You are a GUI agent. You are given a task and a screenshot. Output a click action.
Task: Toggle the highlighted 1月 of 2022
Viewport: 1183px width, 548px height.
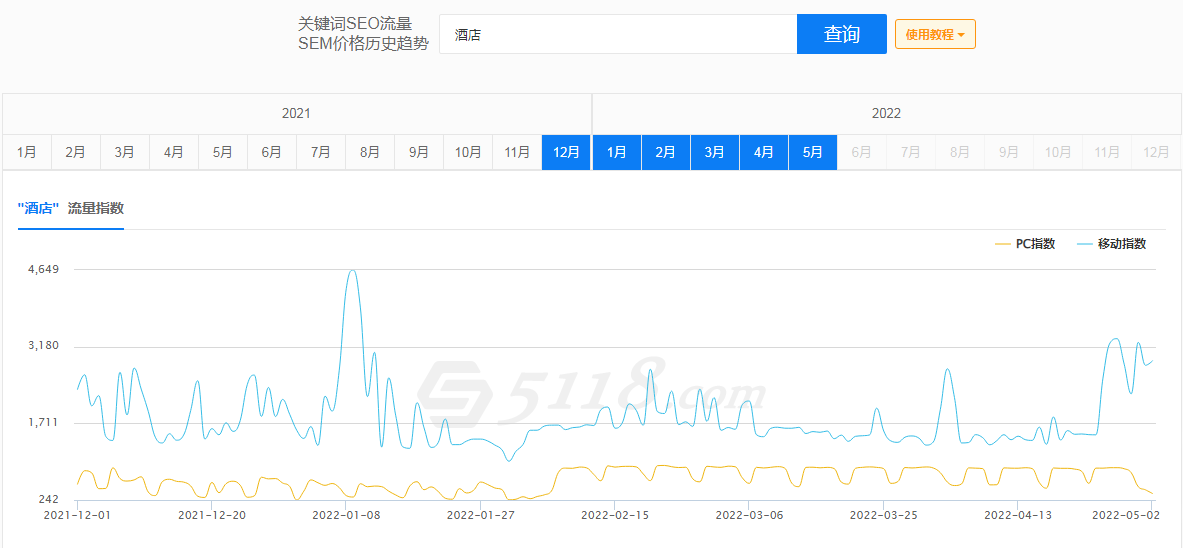[617, 152]
